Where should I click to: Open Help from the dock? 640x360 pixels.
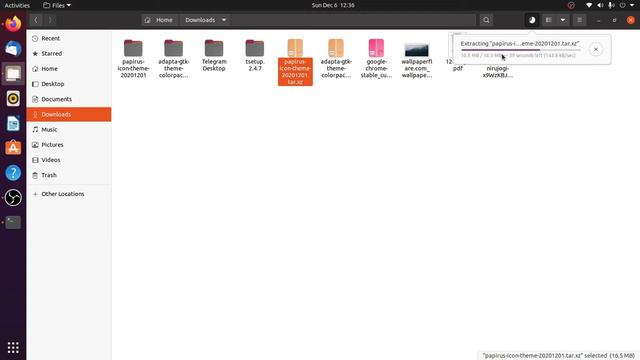(x=13, y=173)
